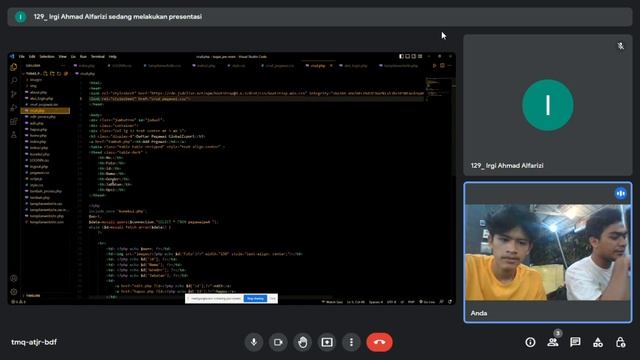Expand the Timeline section
The image size is (640, 360).
tap(33, 296)
